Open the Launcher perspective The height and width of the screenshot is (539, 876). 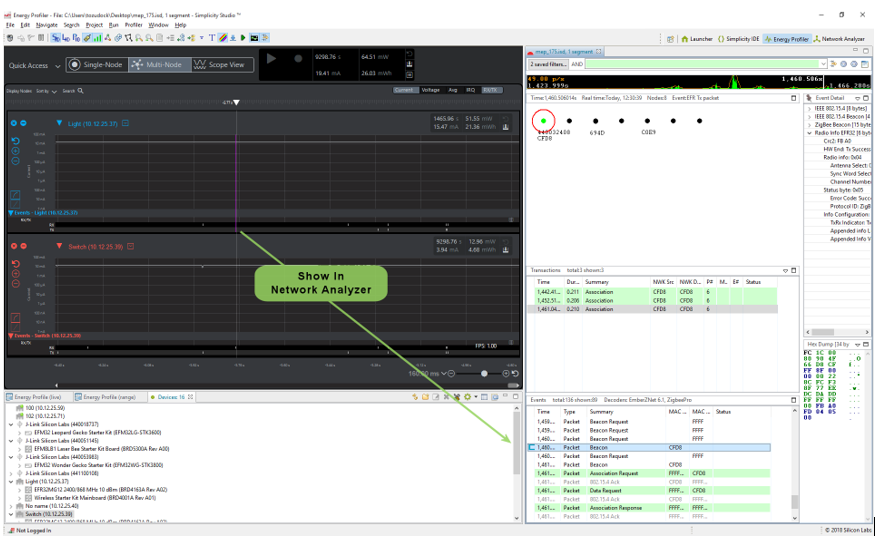[697, 39]
